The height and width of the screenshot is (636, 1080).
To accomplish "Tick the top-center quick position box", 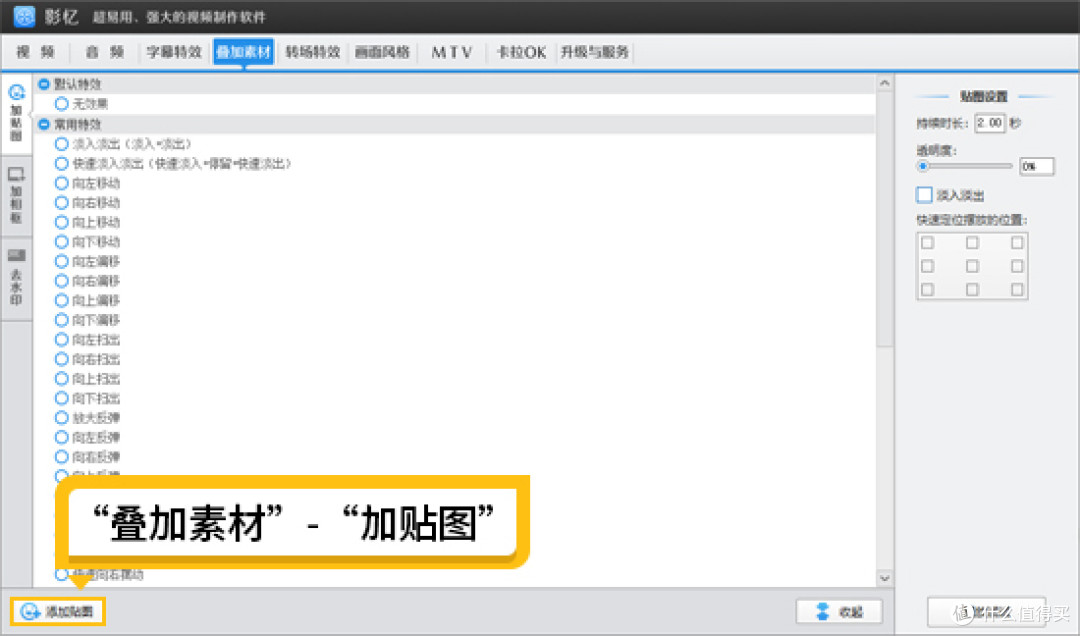I will click(973, 243).
